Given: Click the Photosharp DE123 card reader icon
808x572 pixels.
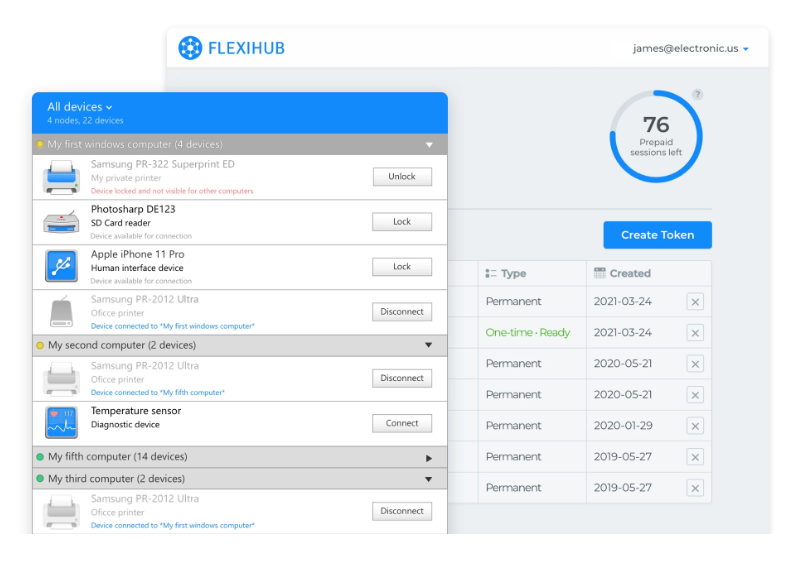Looking at the screenshot, I should pos(61,222).
